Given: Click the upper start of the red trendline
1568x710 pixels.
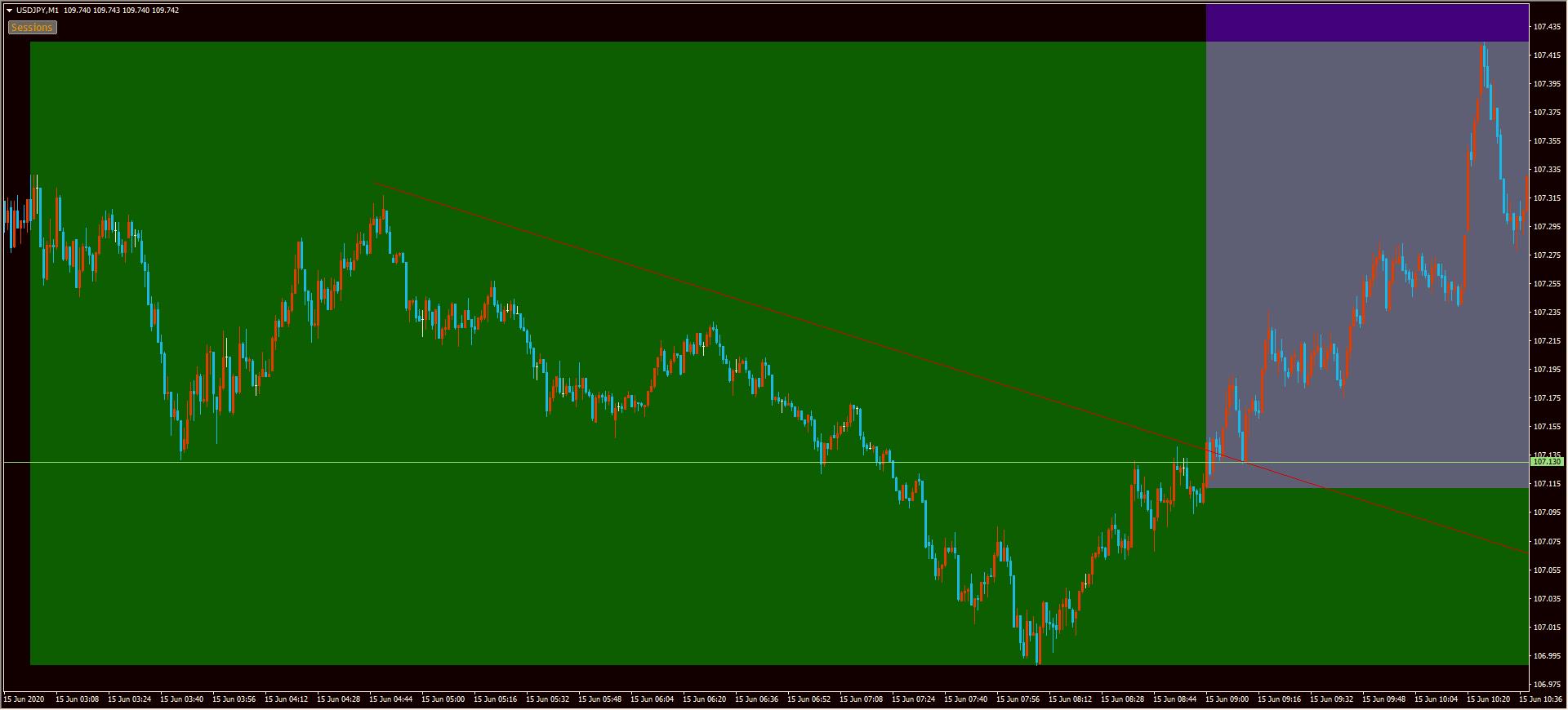Looking at the screenshot, I should click(x=374, y=183).
